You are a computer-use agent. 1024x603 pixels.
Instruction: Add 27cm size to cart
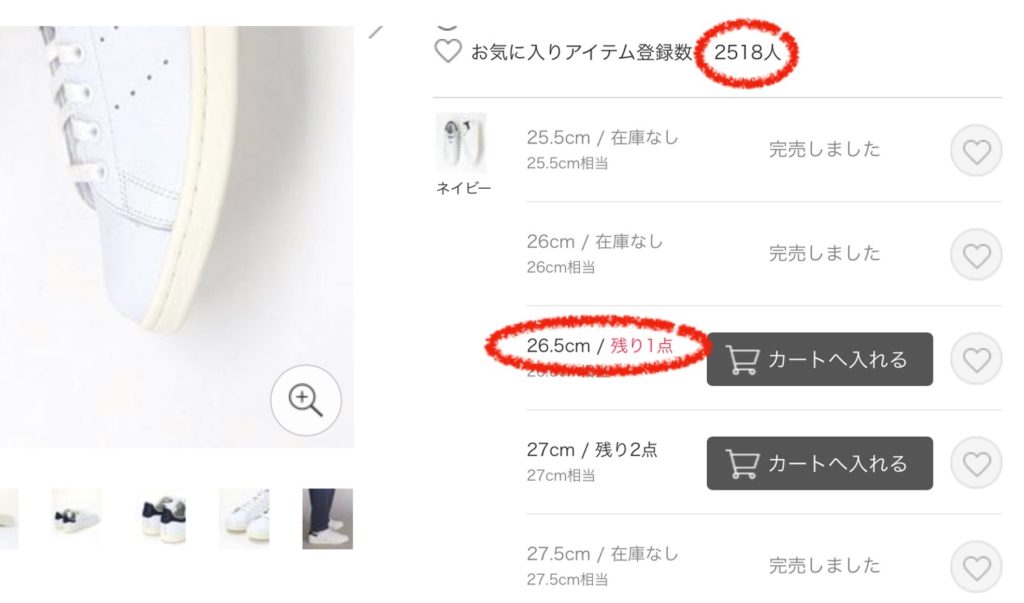(x=820, y=463)
